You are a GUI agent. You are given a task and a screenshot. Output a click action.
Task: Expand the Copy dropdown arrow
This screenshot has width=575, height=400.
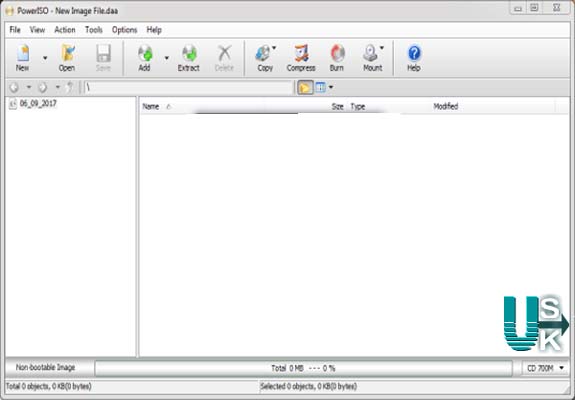click(274, 48)
